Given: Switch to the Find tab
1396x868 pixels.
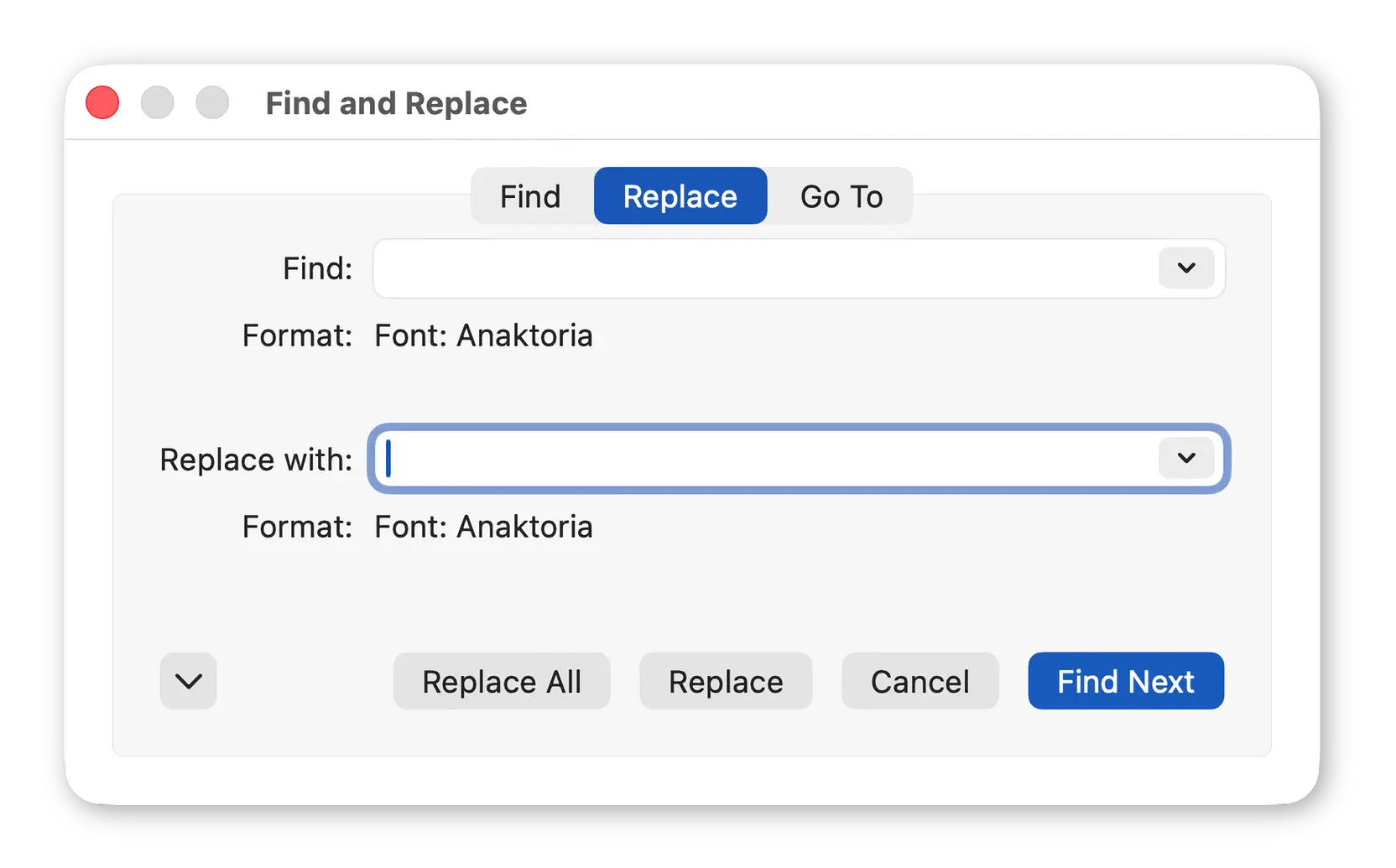Looking at the screenshot, I should (x=530, y=196).
